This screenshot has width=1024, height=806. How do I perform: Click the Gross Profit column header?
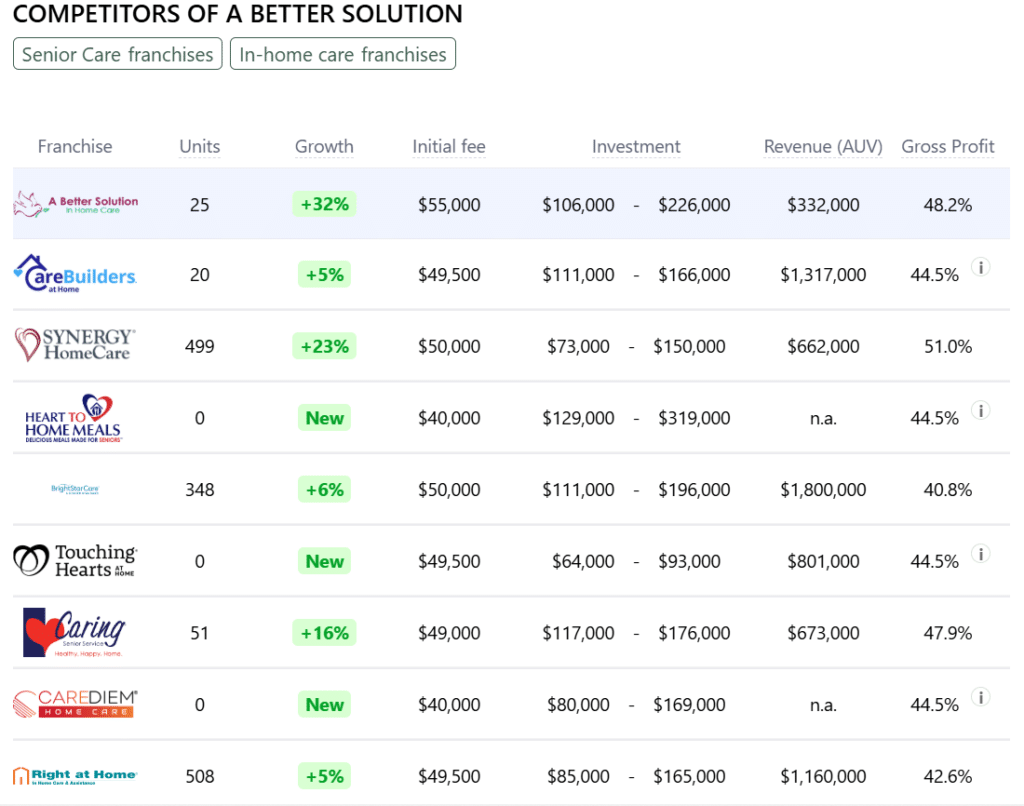948,146
